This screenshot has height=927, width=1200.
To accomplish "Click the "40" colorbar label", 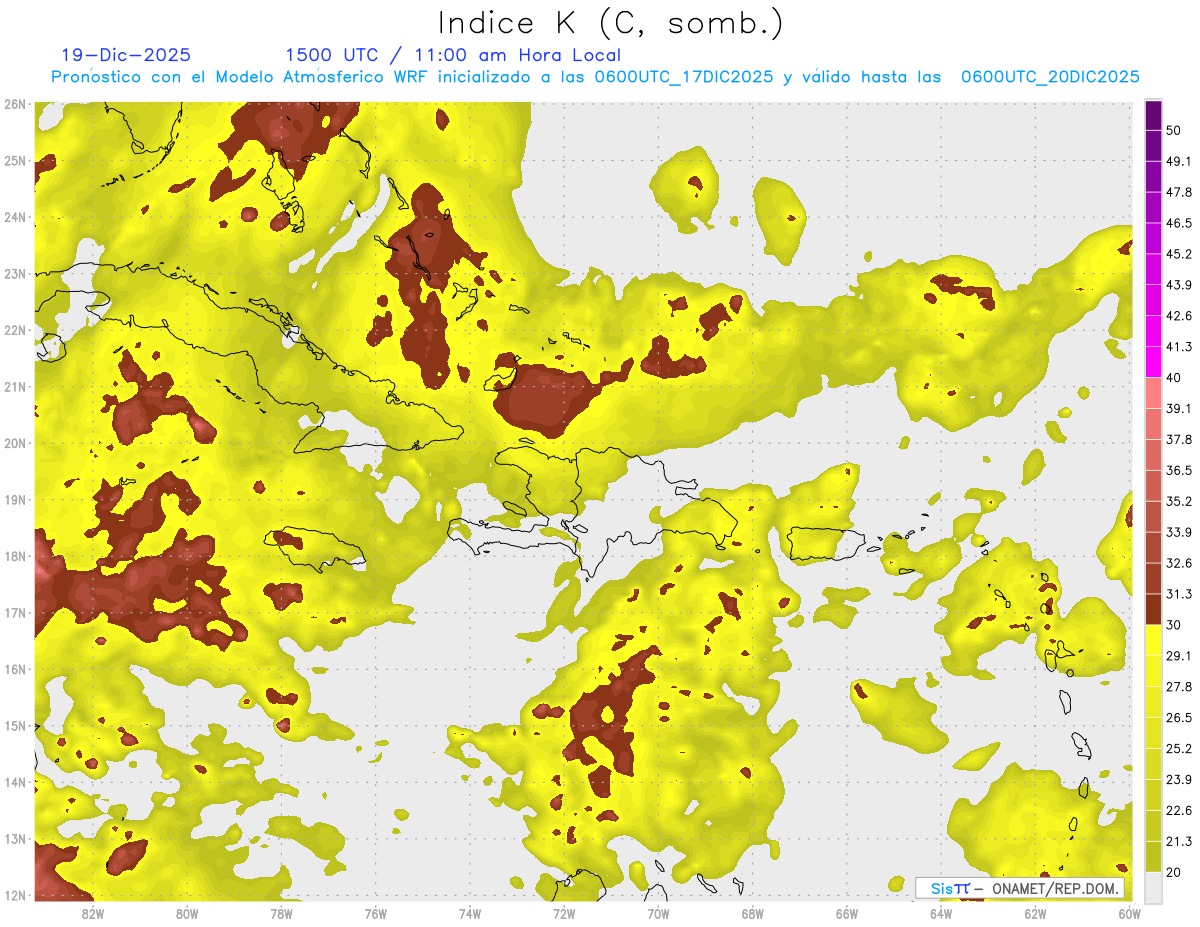I will point(1174,378).
